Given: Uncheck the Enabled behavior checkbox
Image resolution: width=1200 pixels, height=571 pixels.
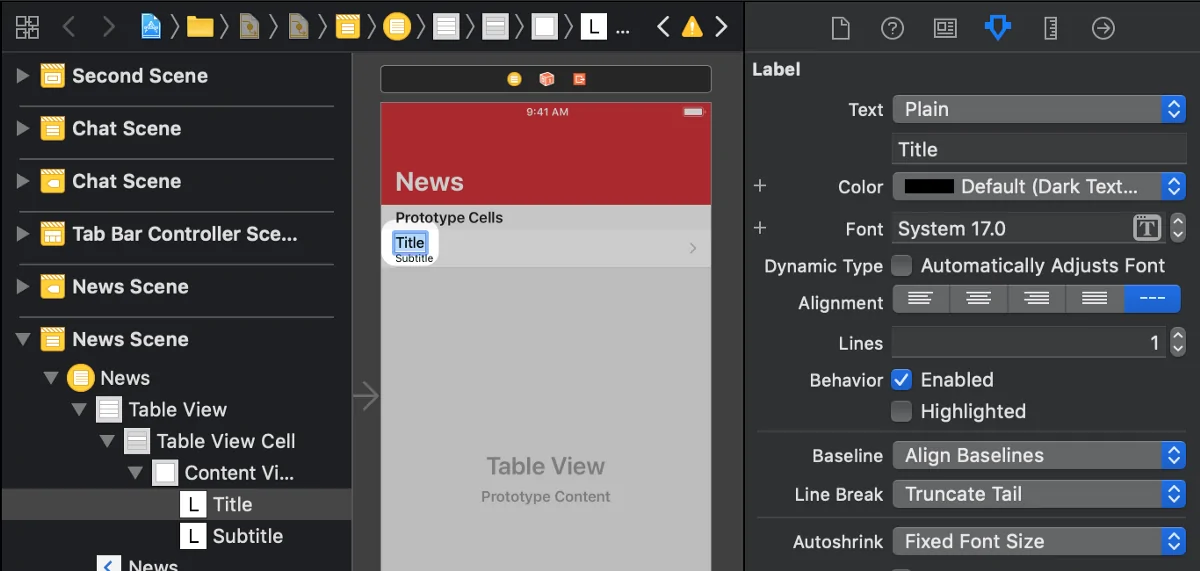Looking at the screenshot, I should [902, 380].
